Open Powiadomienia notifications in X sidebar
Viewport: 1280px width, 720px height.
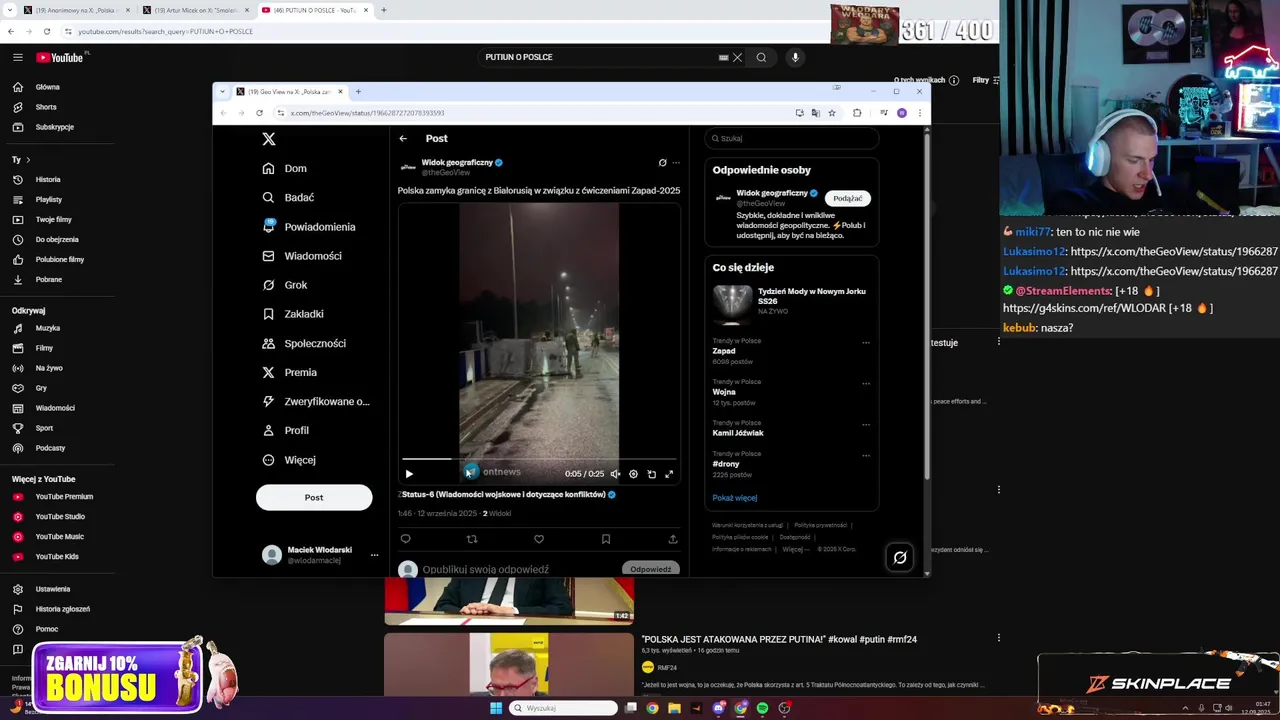coord(309,227)
